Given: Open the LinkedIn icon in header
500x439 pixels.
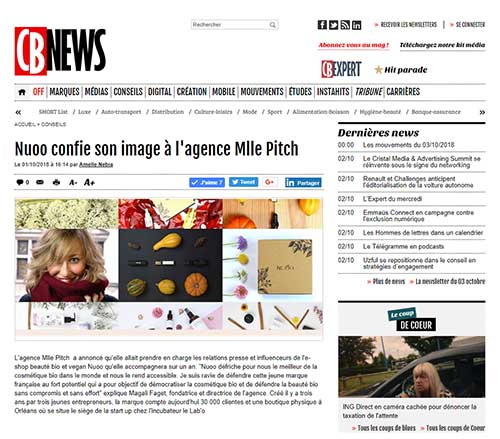Looking at the screenshot, I should 356,25.
